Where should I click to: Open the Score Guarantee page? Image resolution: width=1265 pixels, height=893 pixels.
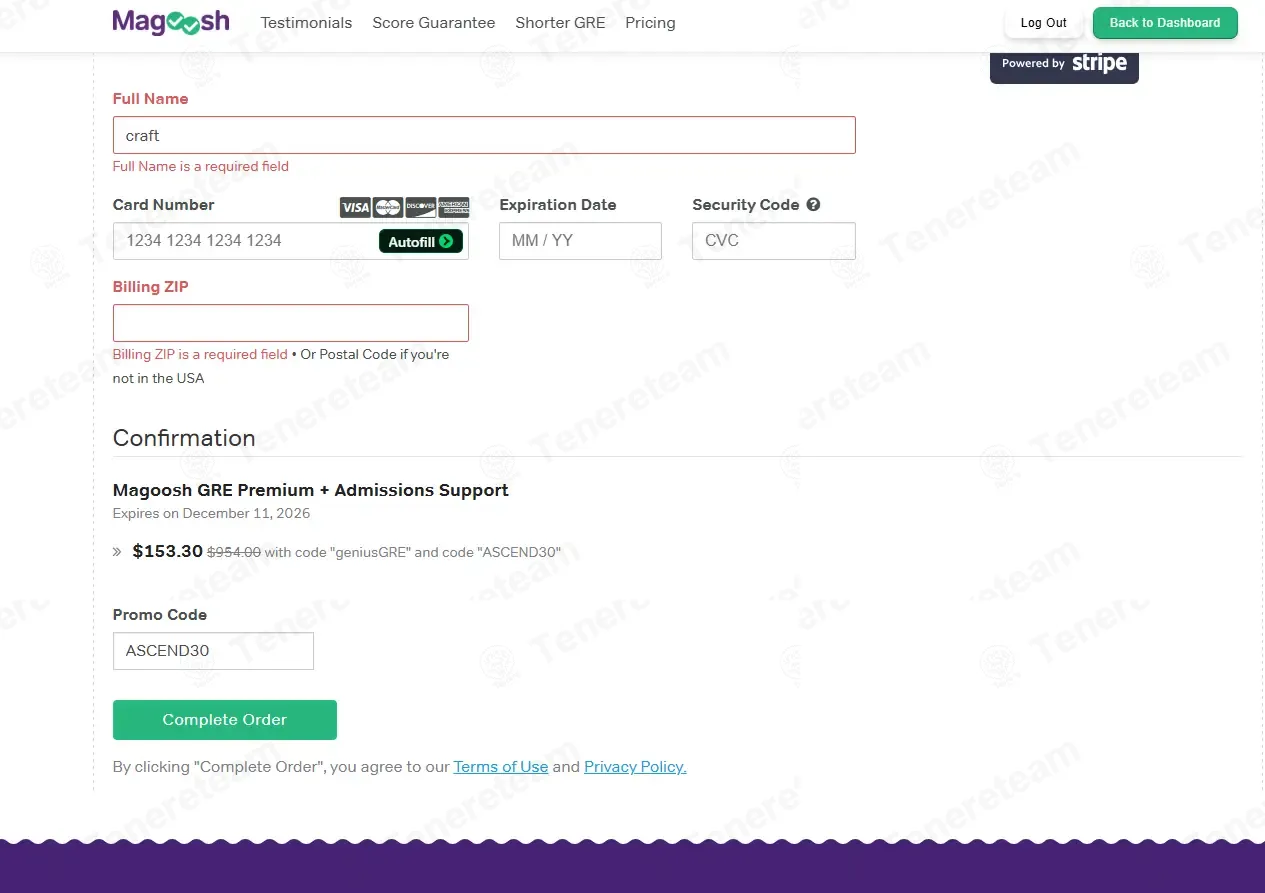(x=434, y=23)
